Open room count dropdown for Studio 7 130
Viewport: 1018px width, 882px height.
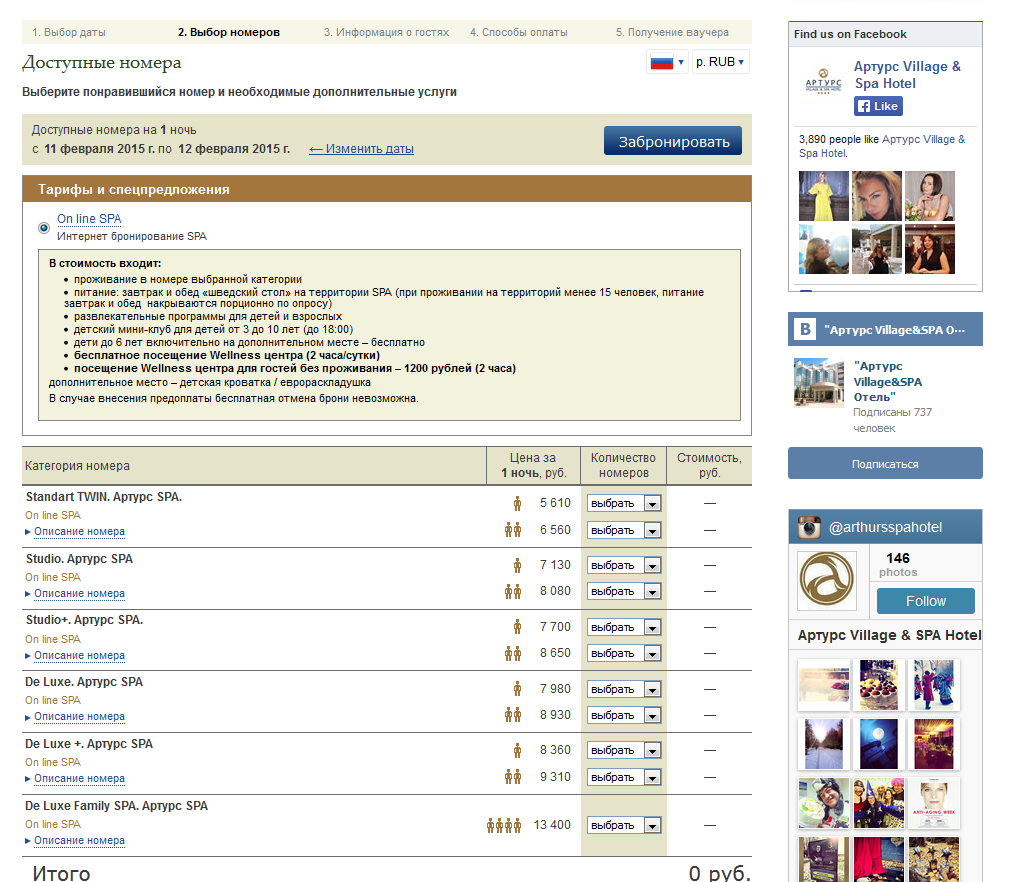pos(624,565)
